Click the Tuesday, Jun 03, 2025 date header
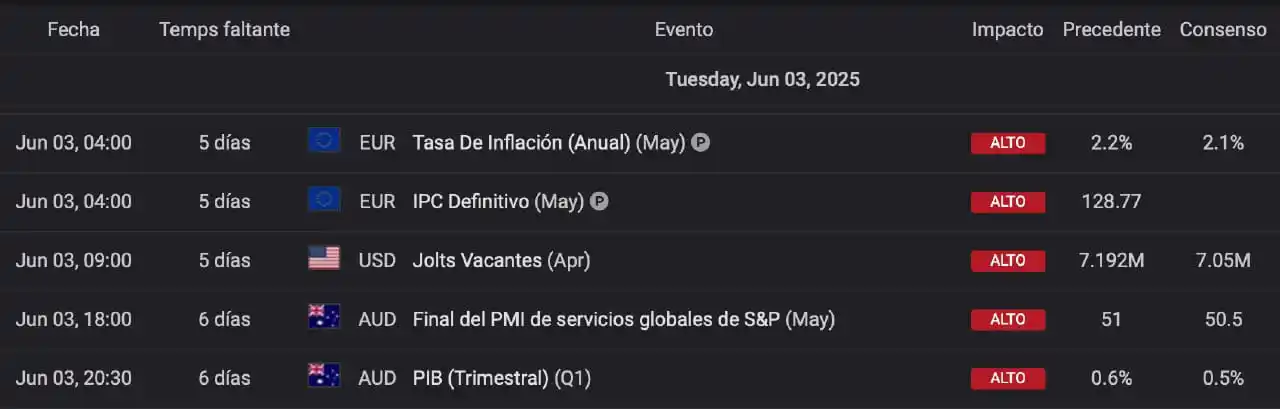Viewport: 1280px width, 409px height. pos(763,79)
